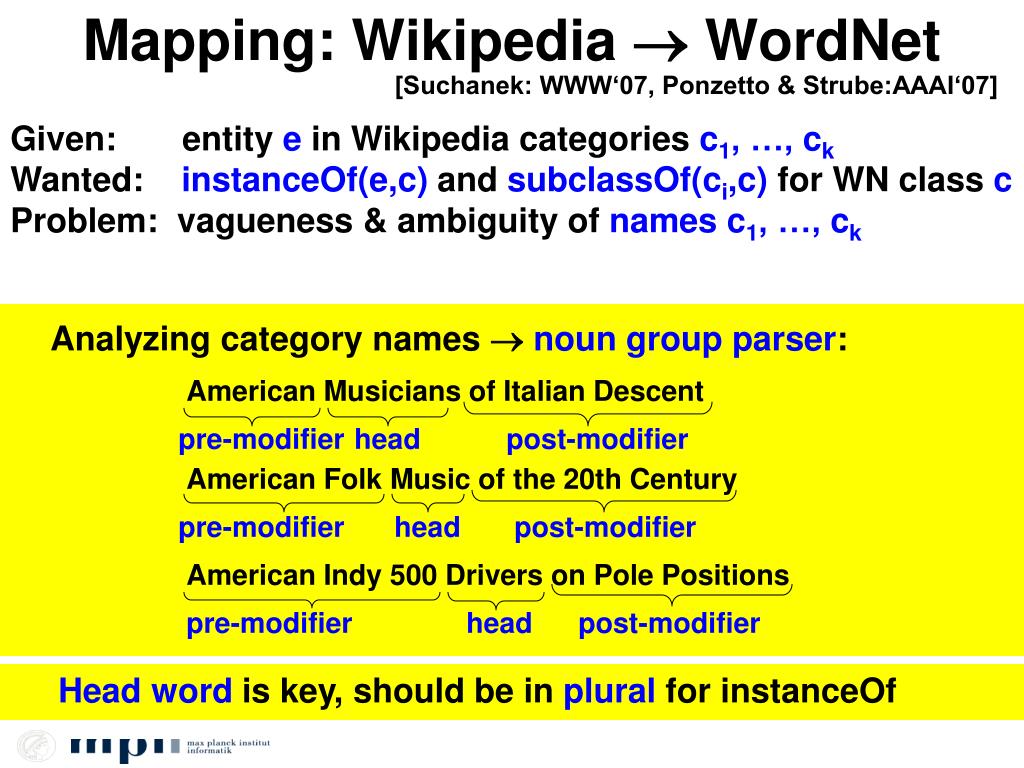Click the word 'Musicians' in the first example
Screen dimensions: 1024x768
(392, 391)
